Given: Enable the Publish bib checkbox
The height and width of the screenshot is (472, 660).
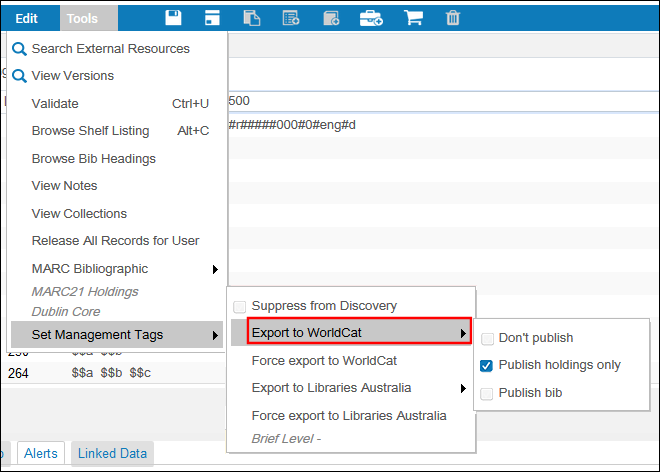Looking at the screenshot, I should click(488, 393).
